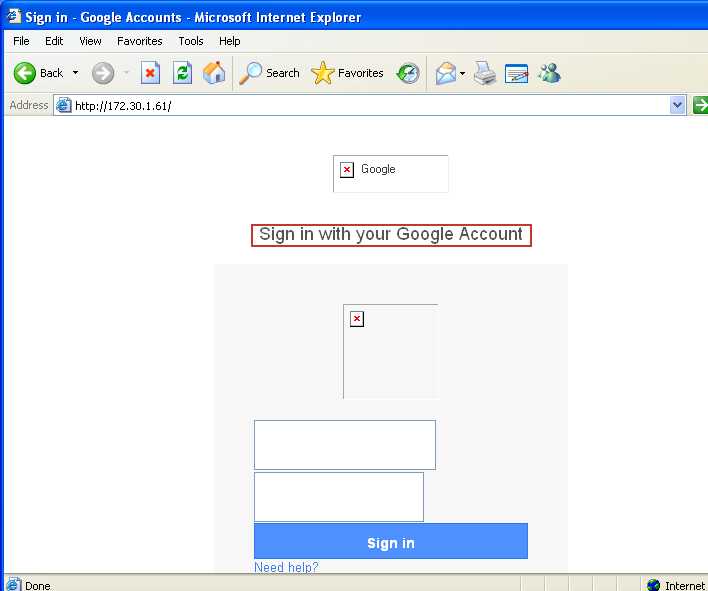Open the Help menu

(x=229, y=41)
